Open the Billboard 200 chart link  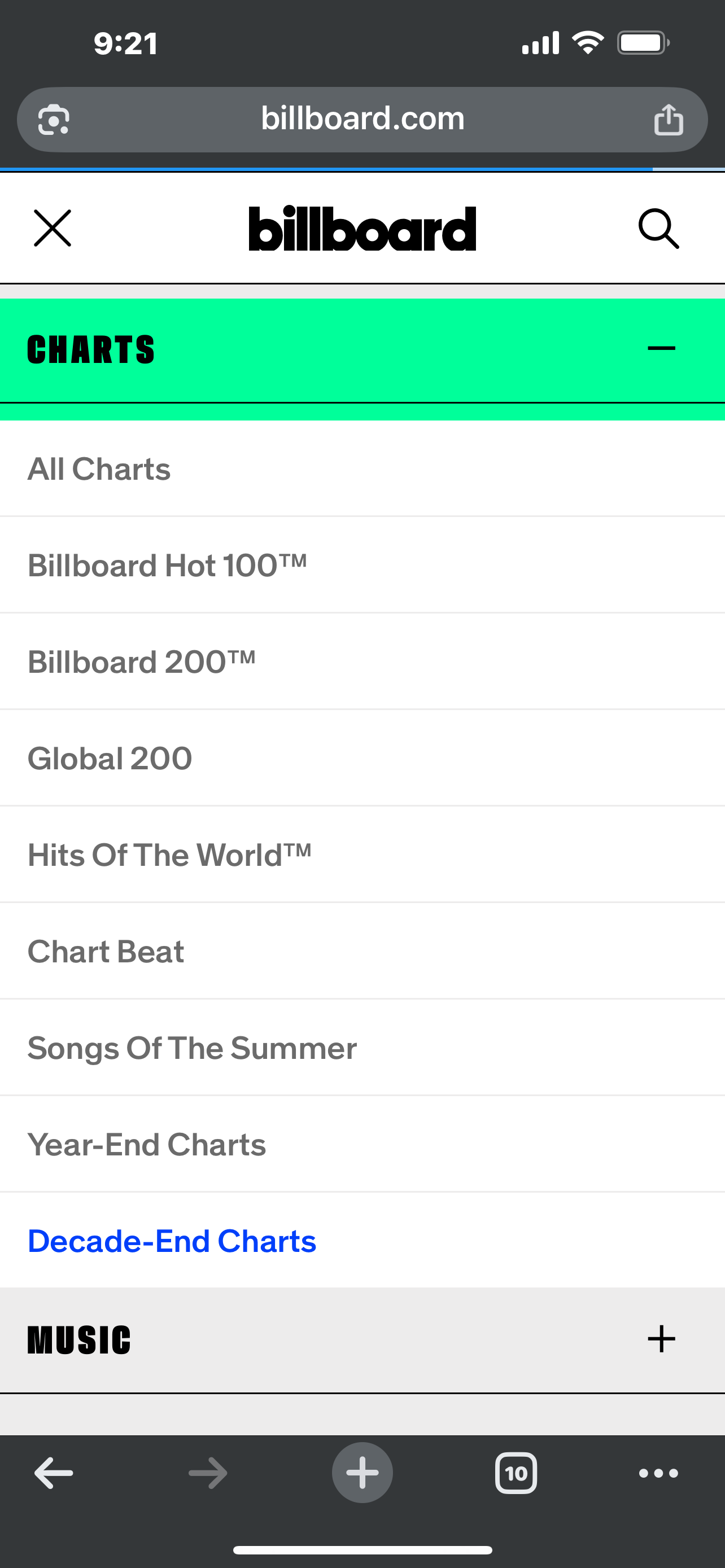[x=141, y=662]
